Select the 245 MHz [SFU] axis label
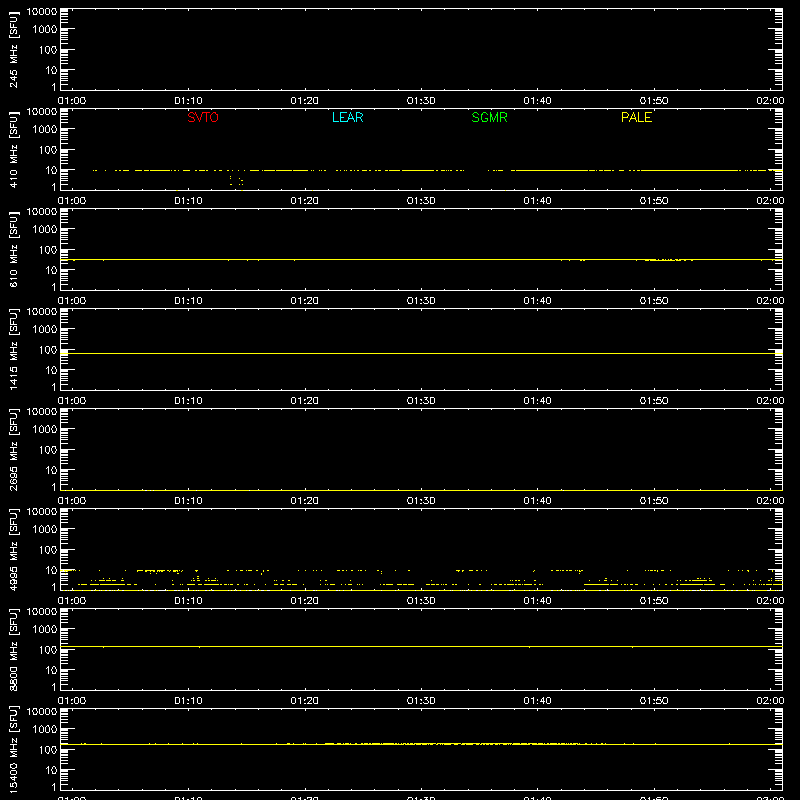The height and width of the screenshot is (800, 800). click(x=13, y=49)
